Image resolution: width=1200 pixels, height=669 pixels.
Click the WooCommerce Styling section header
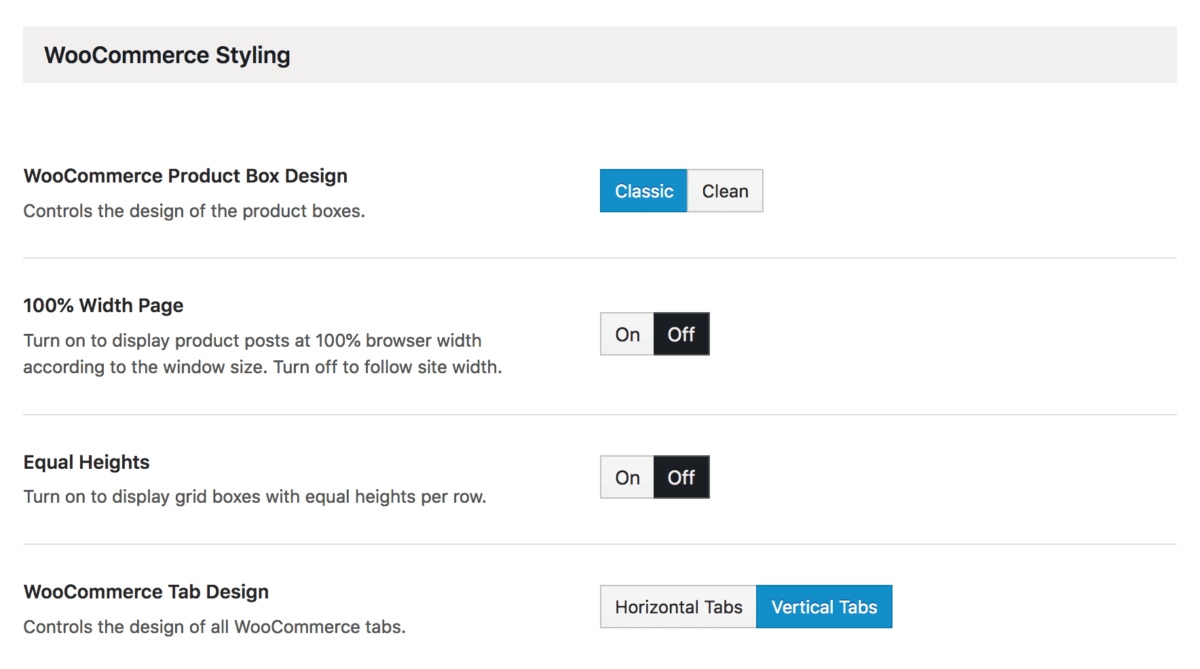[600, 55]
